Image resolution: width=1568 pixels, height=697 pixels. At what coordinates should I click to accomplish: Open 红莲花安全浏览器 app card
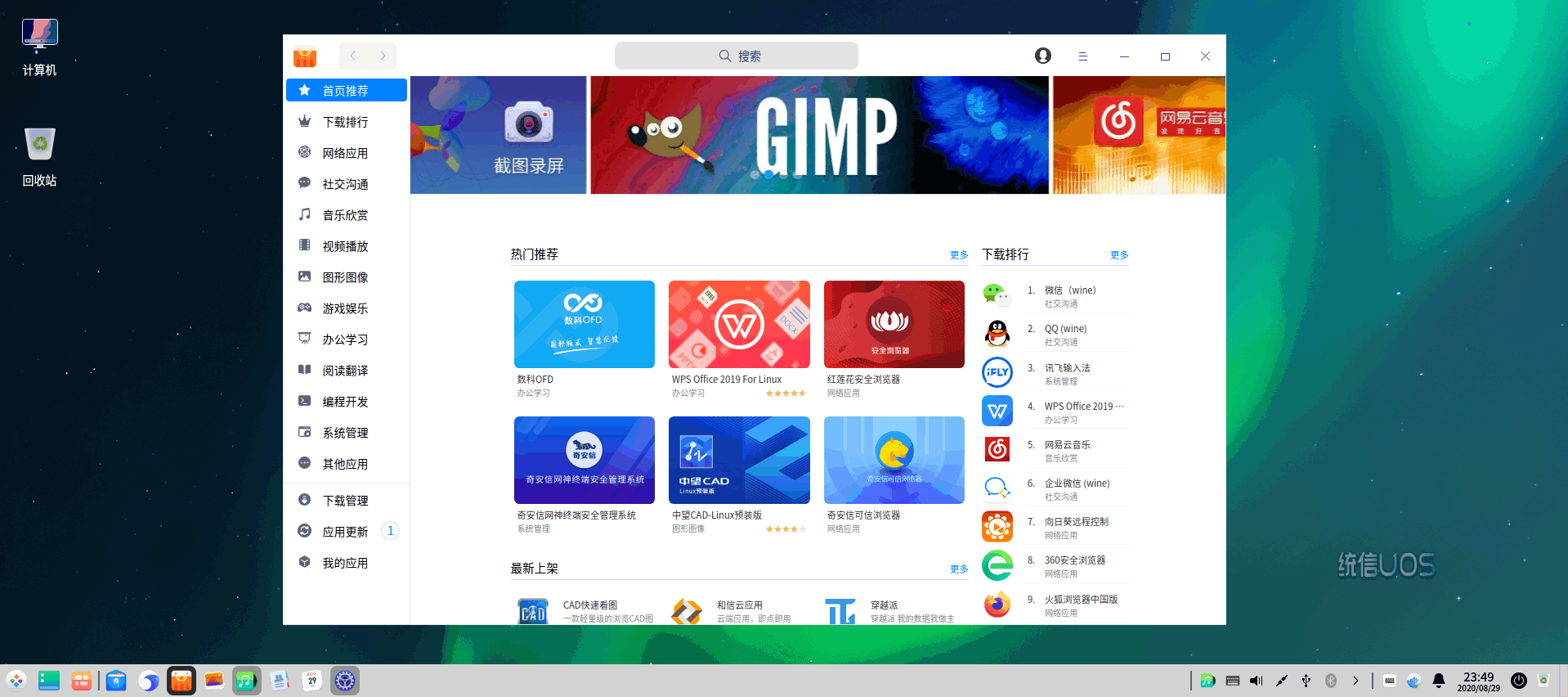[x=894, y=324]
